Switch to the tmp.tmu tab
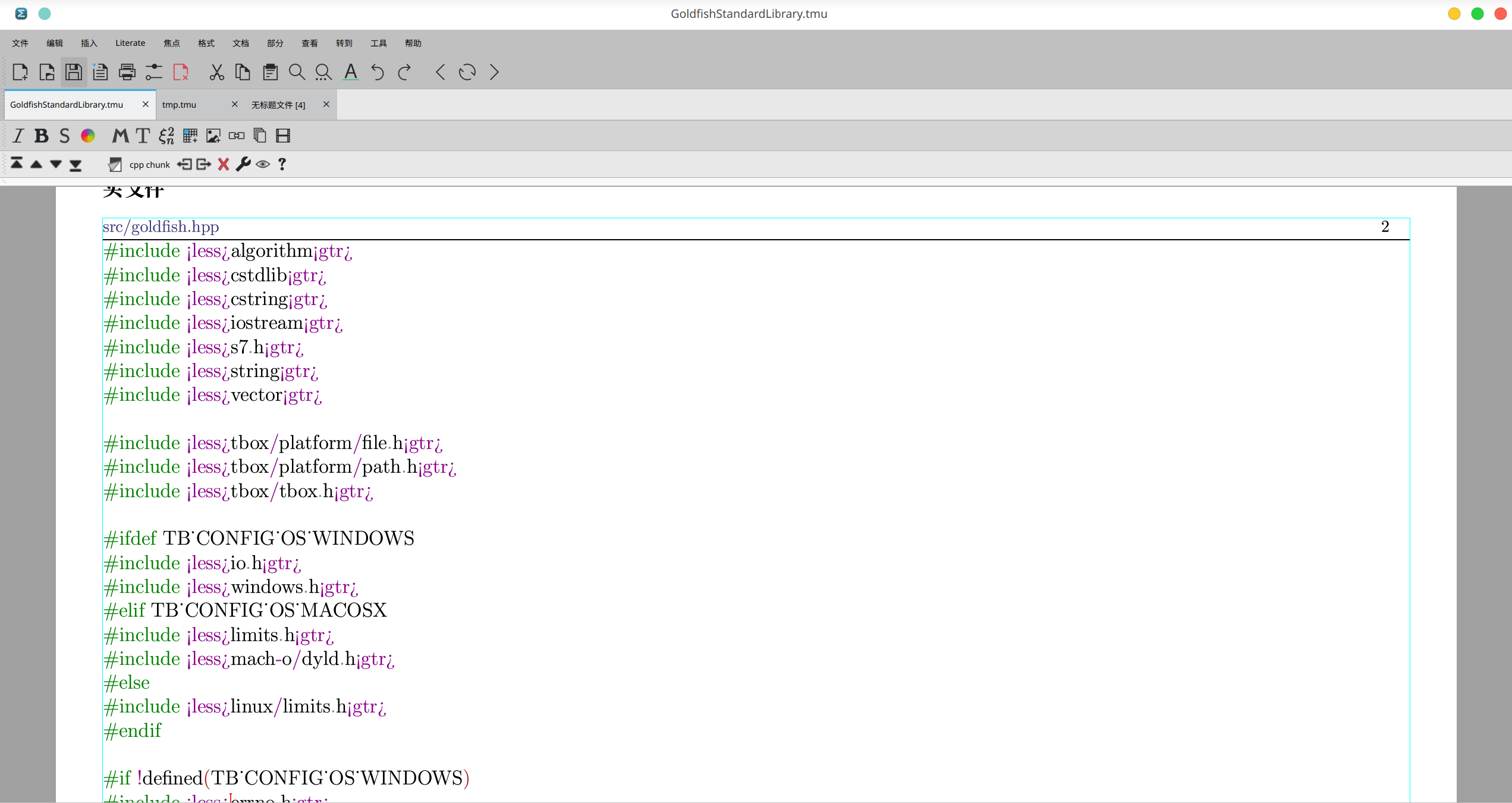Viewport: 1512px width, 803px height. [x=180, y=105]
